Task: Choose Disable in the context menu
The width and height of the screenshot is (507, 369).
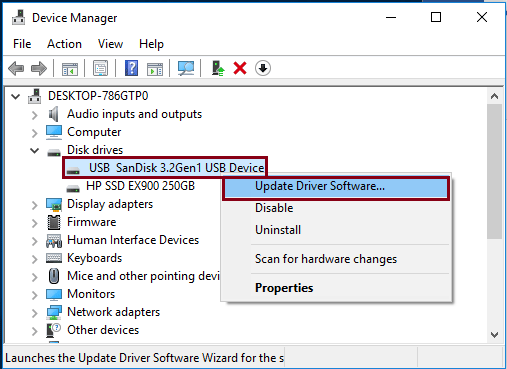Action: 336,208
